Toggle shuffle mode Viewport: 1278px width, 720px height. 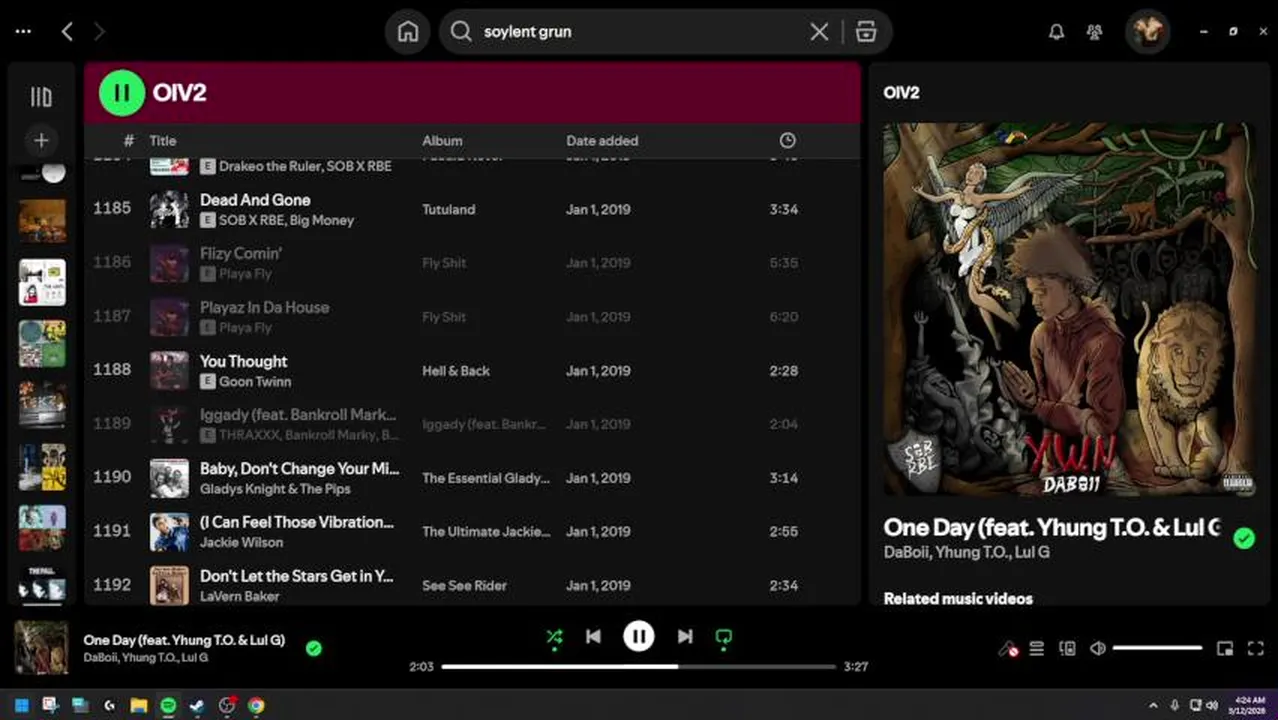[x=554, y=637]
